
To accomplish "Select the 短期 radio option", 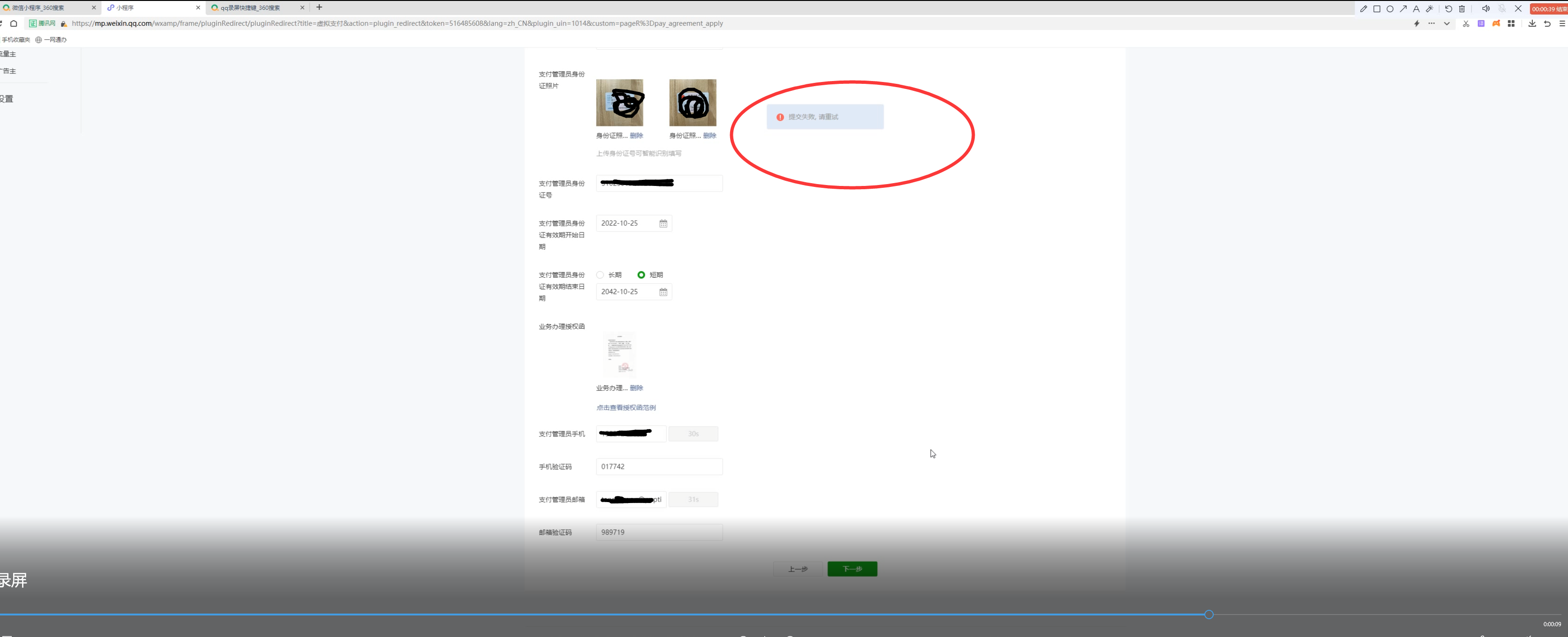I will [641, 275].
